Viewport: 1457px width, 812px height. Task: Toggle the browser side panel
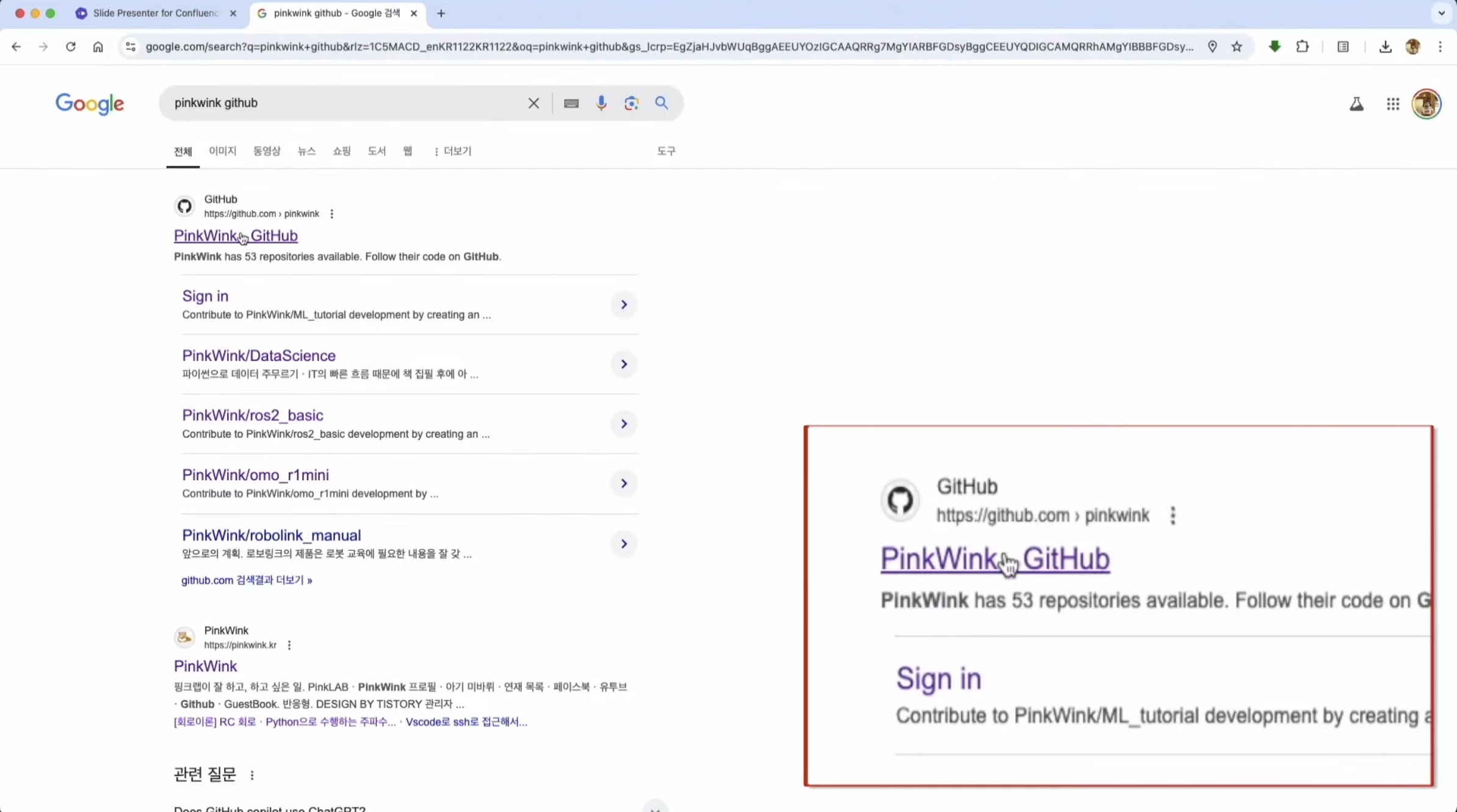[1343, 47]
